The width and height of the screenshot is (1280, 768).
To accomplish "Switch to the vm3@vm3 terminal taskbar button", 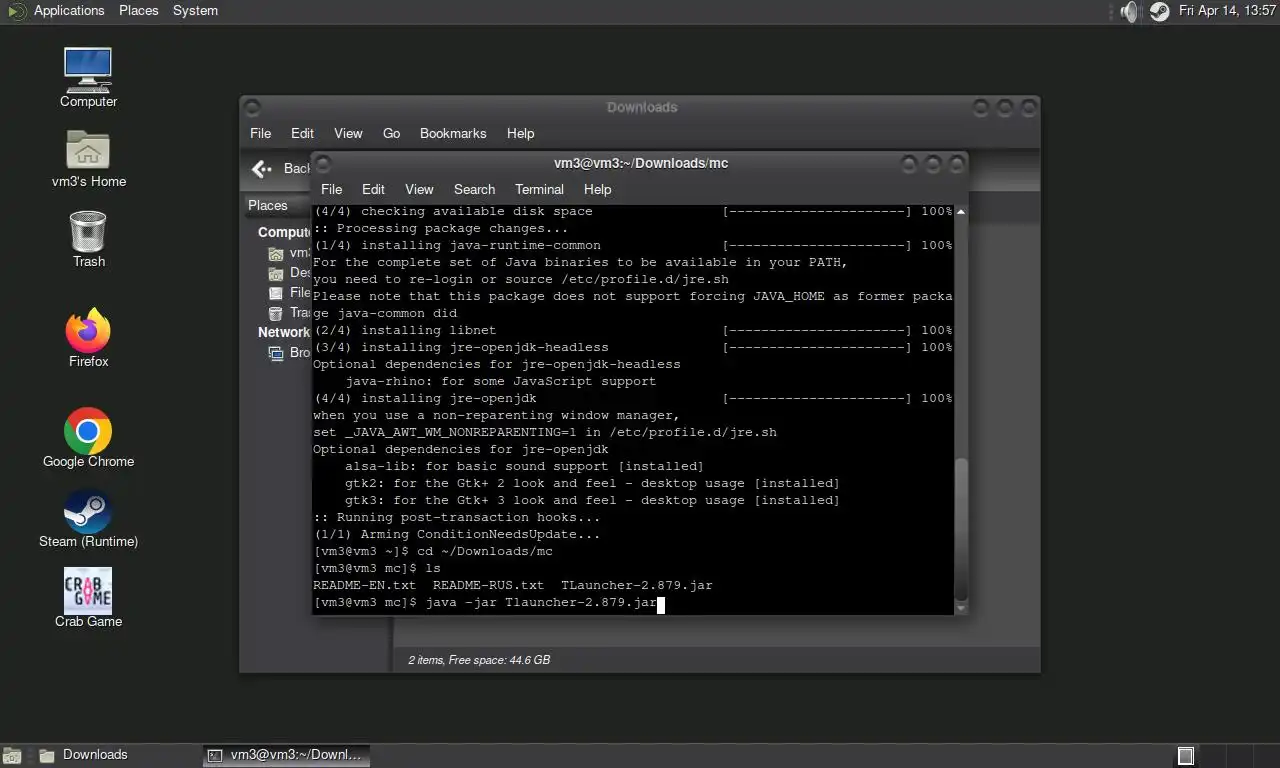I will tap(286, 755).
